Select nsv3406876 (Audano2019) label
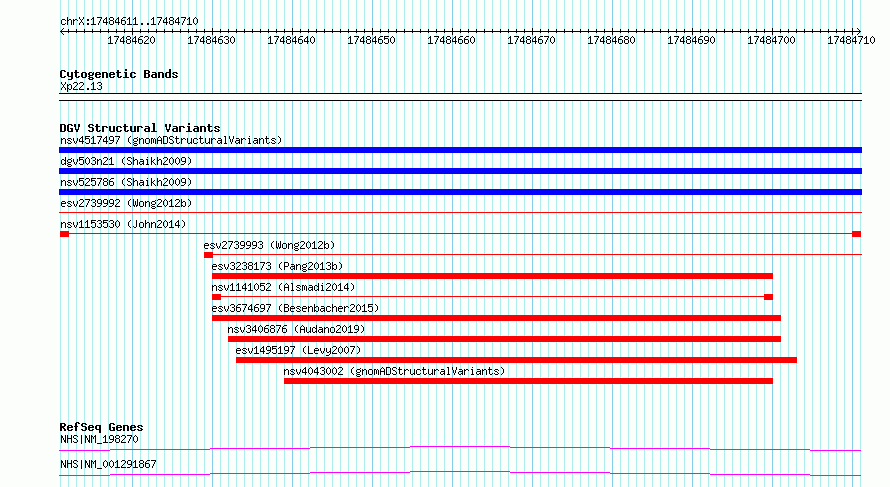The width and height of the screenshot is (890, 487). (296, 329)
